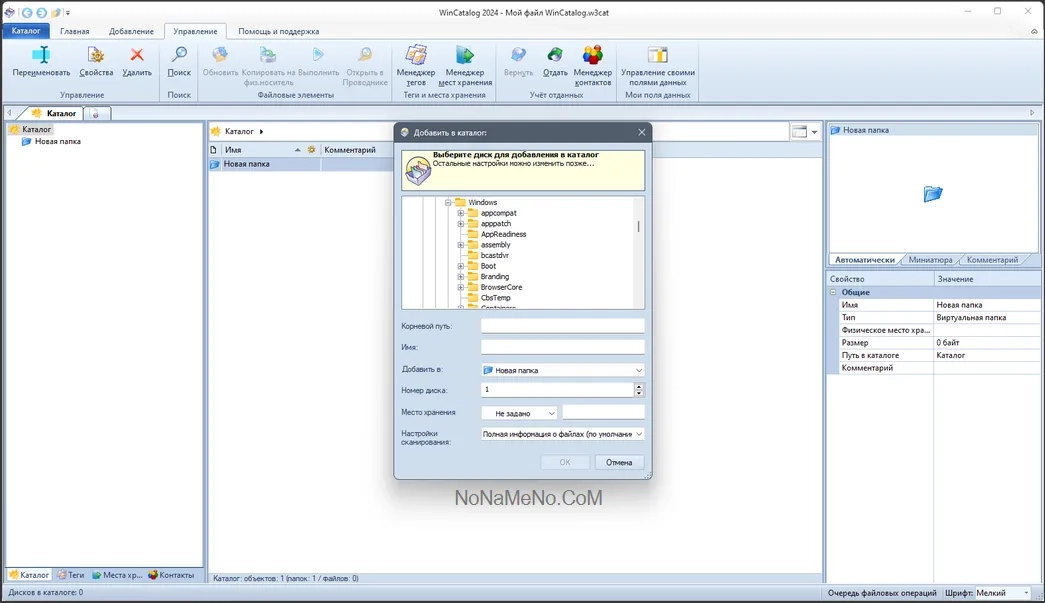Image resolution: width=1045 pixels, height=603 pixels.
Task: Open Настройки сканирования dropdown
Action: tap(638, 434)
